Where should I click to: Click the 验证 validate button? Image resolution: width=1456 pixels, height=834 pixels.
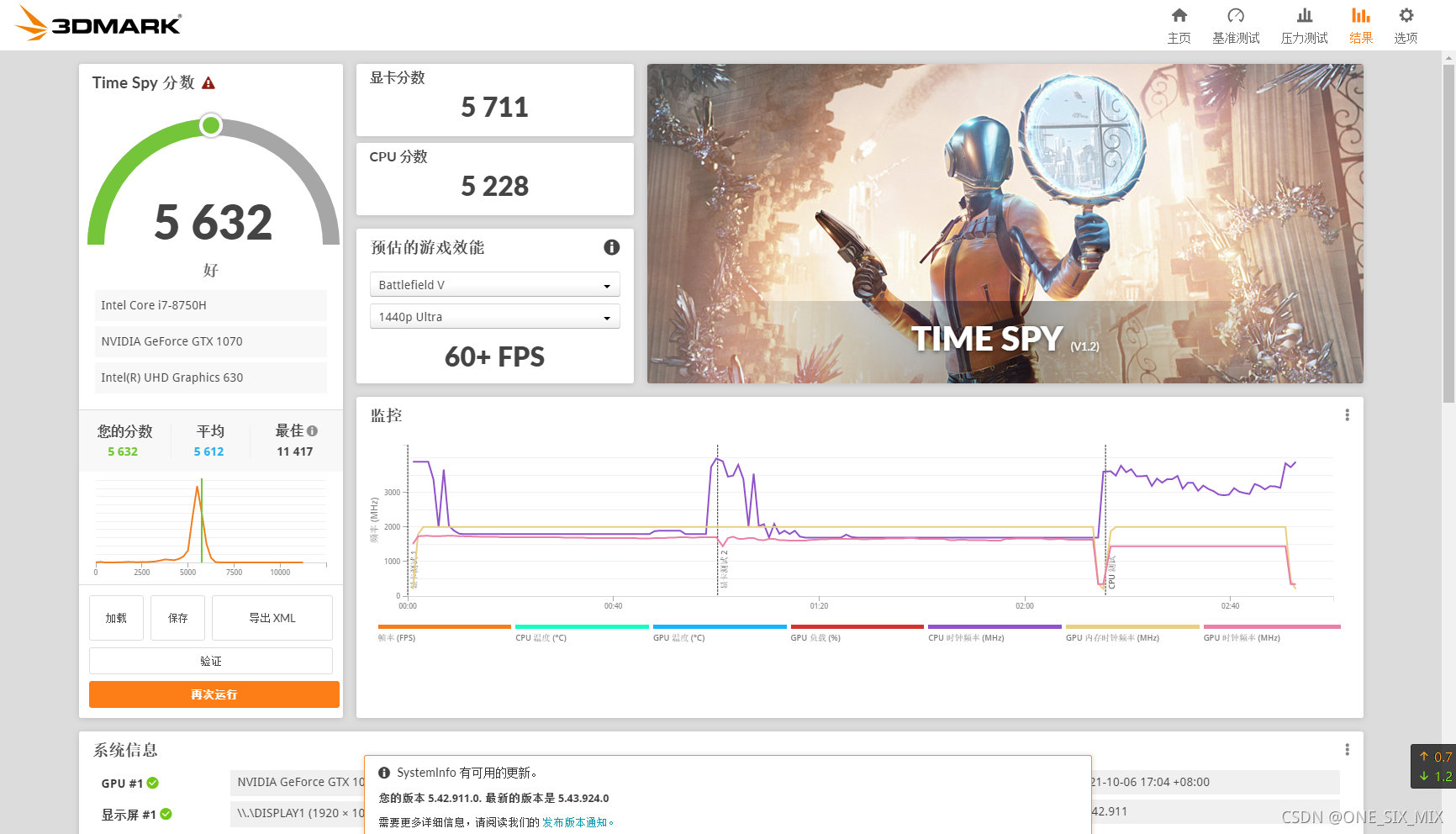[x=211, y=661]
